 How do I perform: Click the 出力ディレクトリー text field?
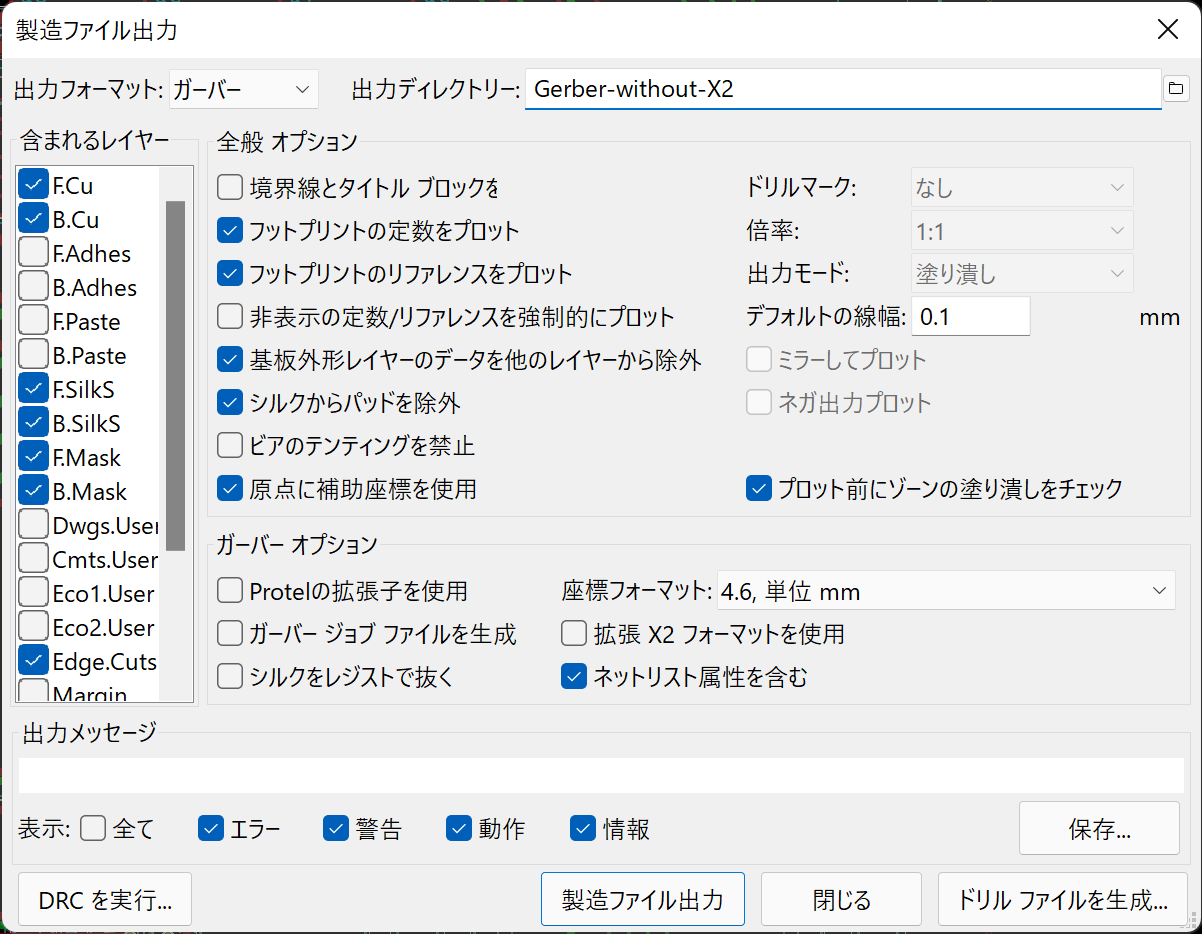pyautogui.click(x=842, y=89)
